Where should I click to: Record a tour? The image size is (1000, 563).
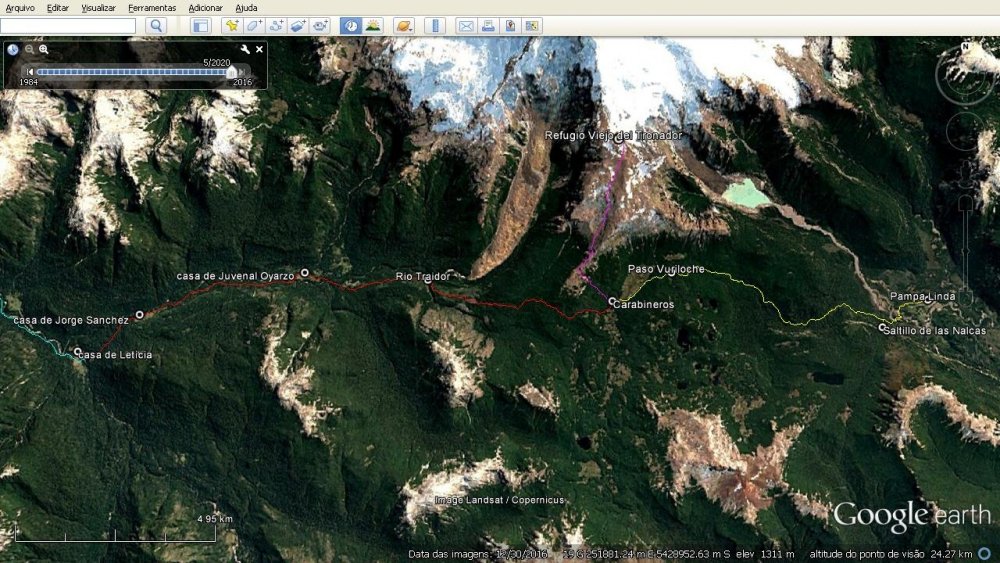point(320,26)
